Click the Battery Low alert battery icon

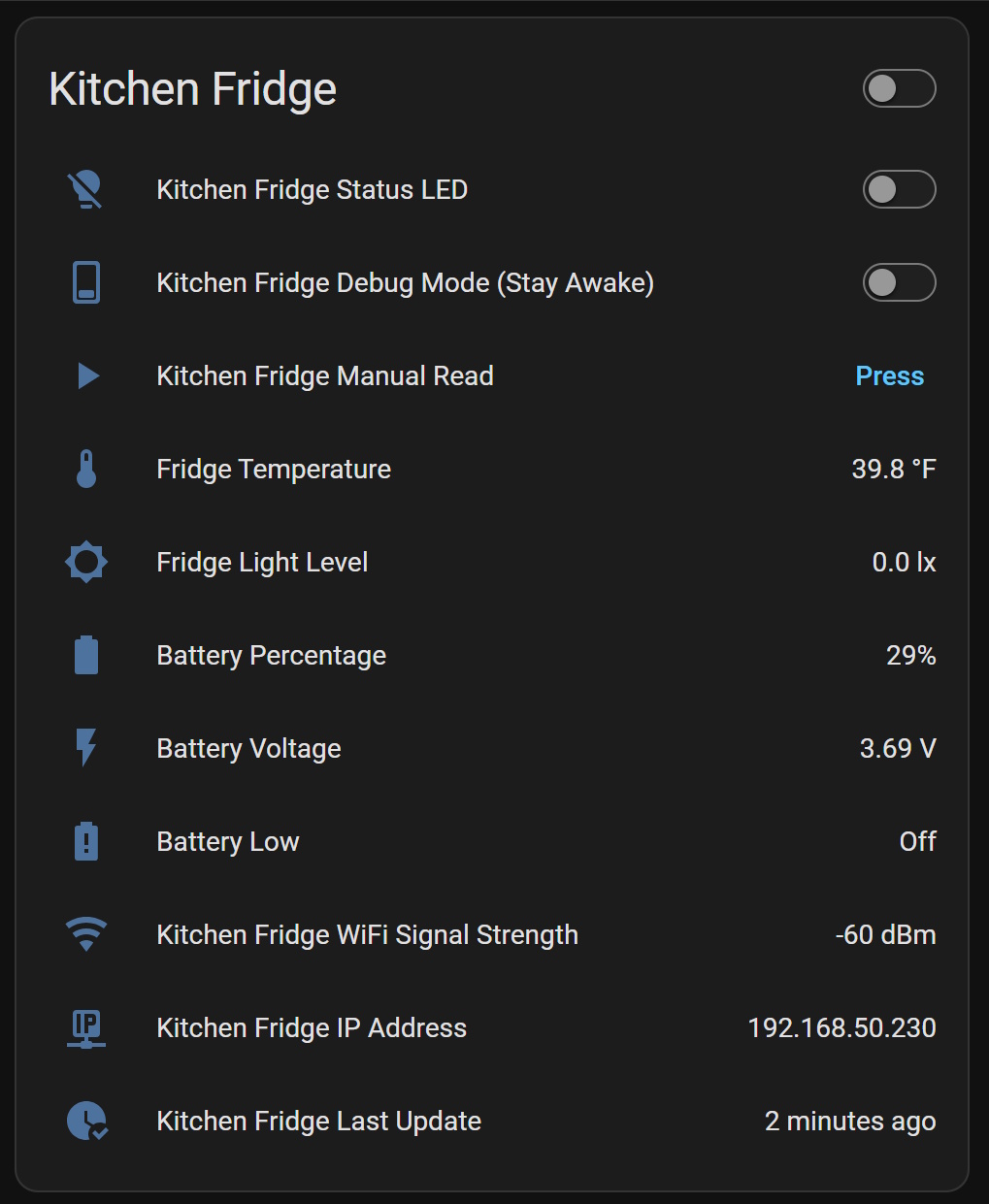86,841
